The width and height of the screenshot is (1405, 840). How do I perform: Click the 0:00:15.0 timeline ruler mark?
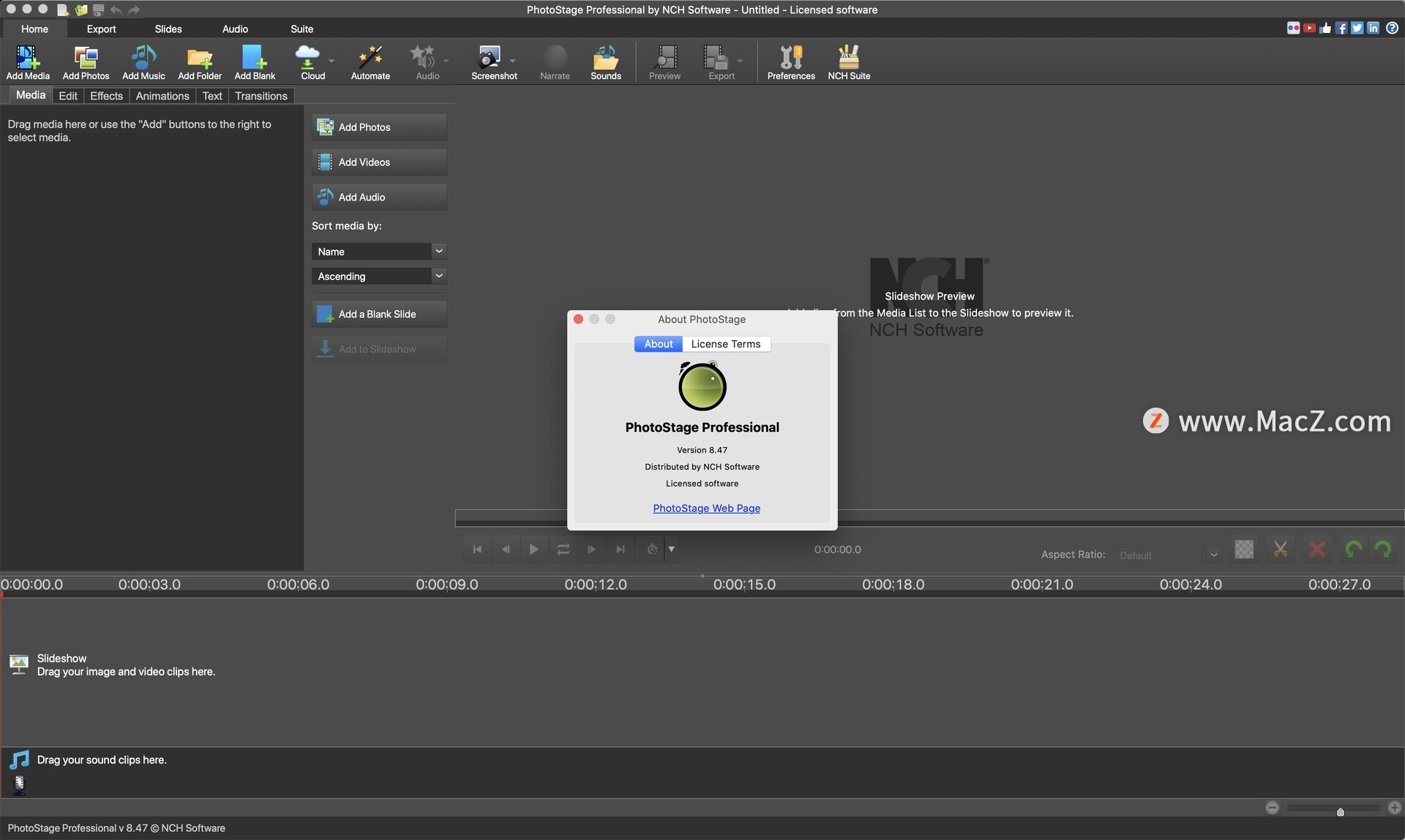coord(744,585)
